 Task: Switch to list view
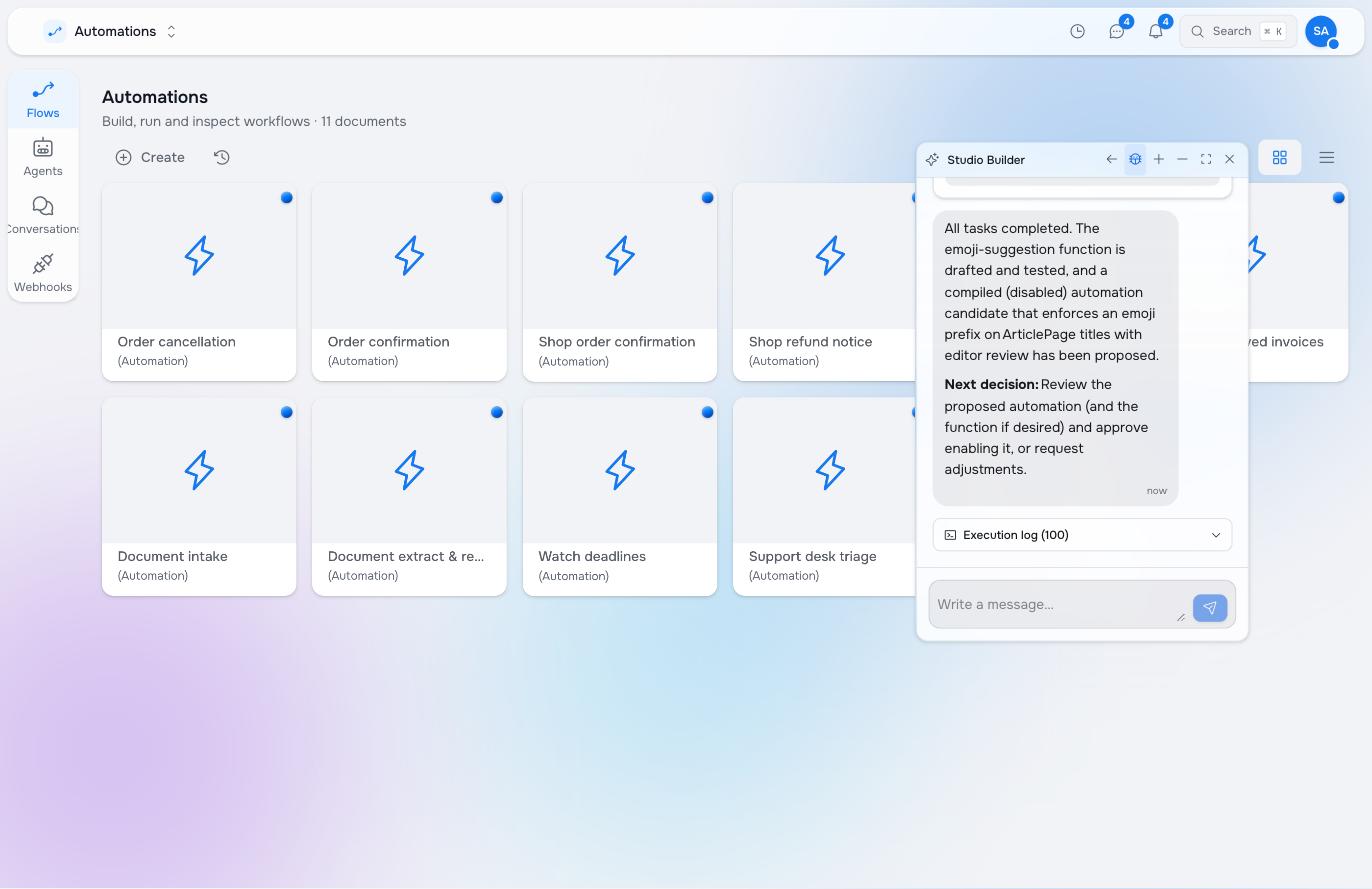pos(1327,157)
